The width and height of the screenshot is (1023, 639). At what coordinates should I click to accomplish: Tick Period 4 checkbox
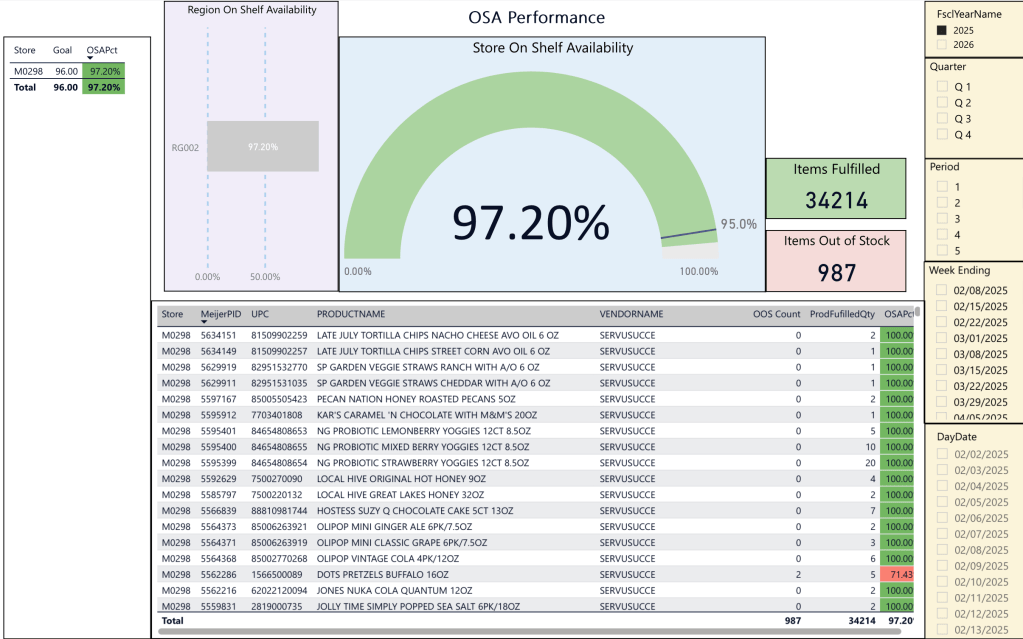[x=941, y=235]
